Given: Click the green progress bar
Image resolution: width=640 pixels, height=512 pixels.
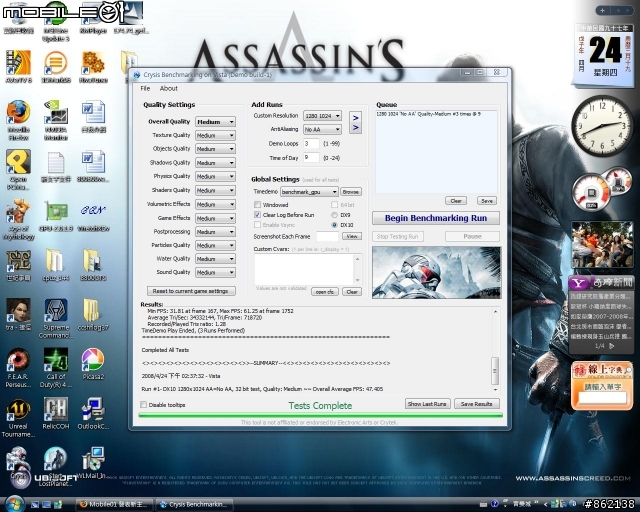Looking at the screenshot, I should (320, 415).
